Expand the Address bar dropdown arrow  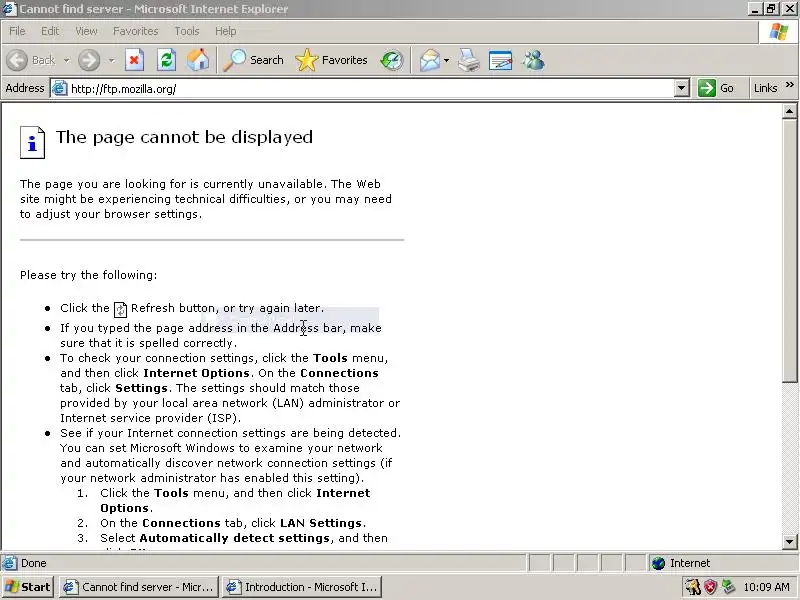click(682, 88)
